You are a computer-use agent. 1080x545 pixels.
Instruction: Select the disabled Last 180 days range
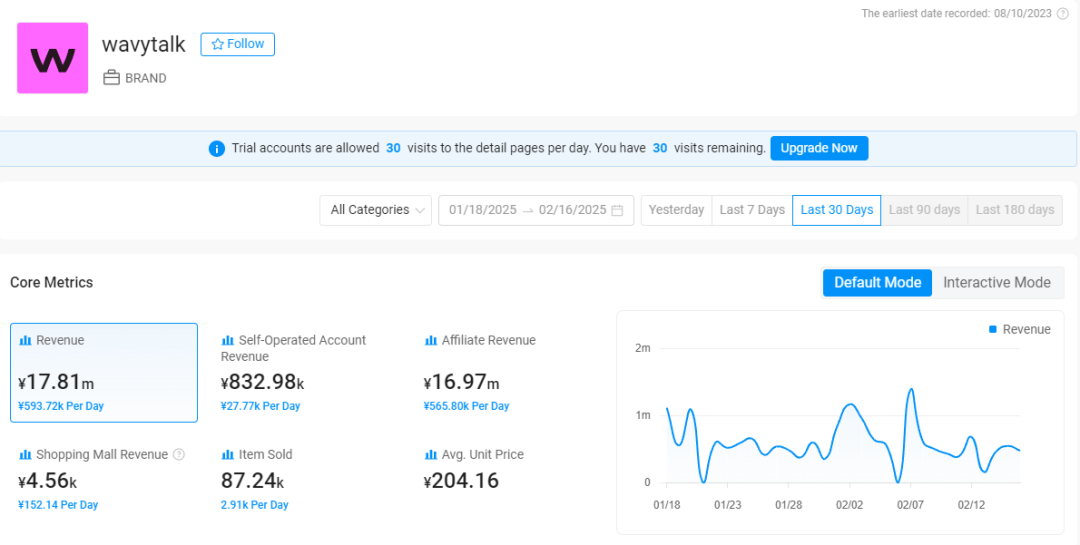(1015, 210)
